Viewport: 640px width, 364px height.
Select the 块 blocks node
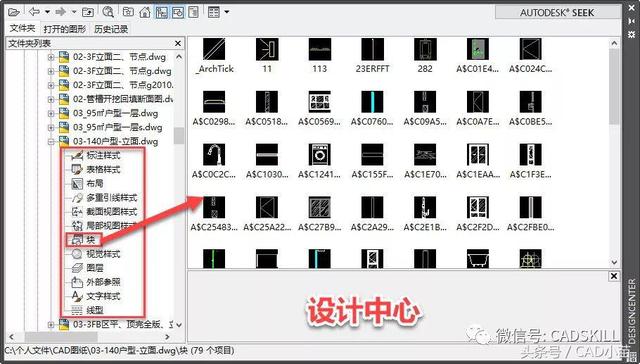[90, 240]
